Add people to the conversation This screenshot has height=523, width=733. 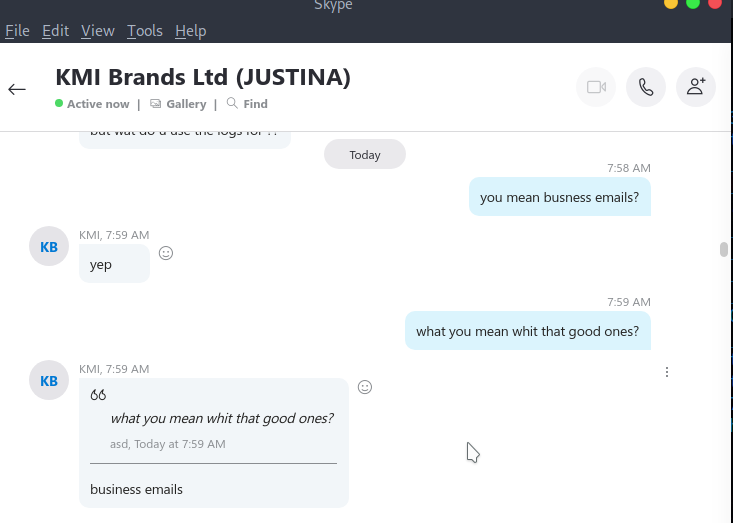tap(696, 88)
